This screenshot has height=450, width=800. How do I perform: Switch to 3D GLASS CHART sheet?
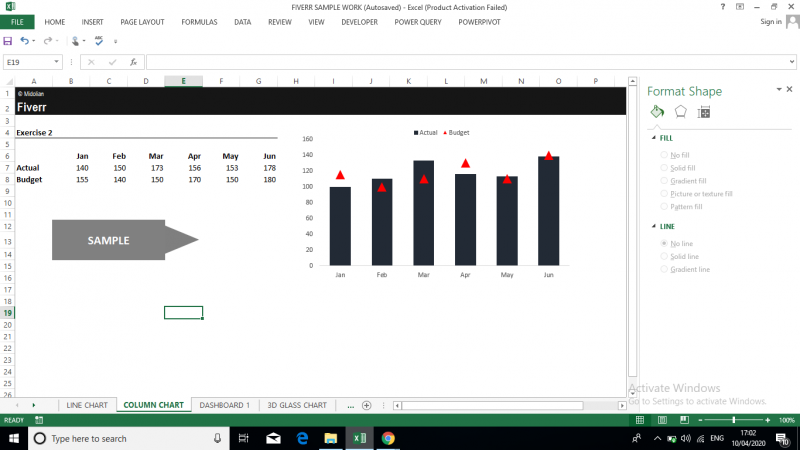[297, 405]
